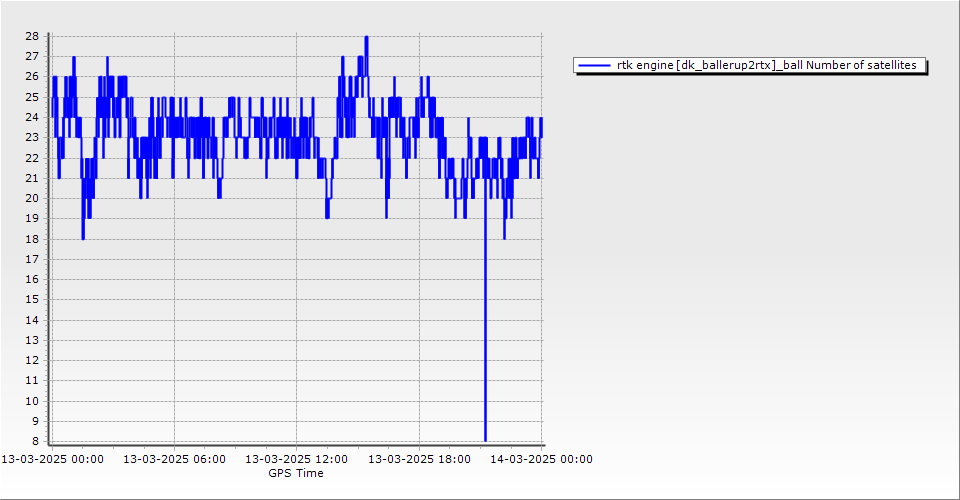
Task: Click the 14-03-2025 00:00 x-axis label
Action: [x=542, y=460]
